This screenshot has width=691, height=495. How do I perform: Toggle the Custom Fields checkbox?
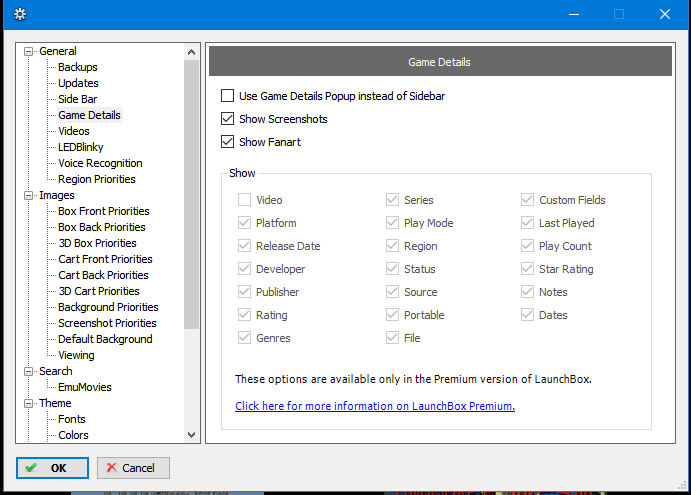coord(527,200)
